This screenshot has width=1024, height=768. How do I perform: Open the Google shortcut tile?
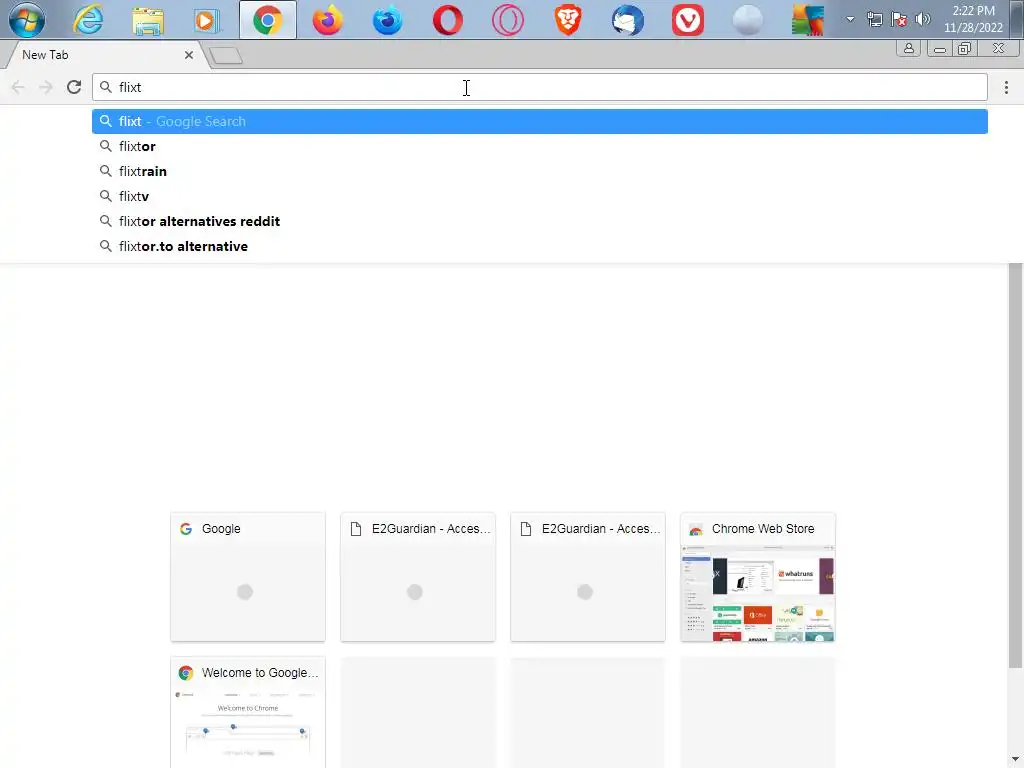[x=248, y=577]
